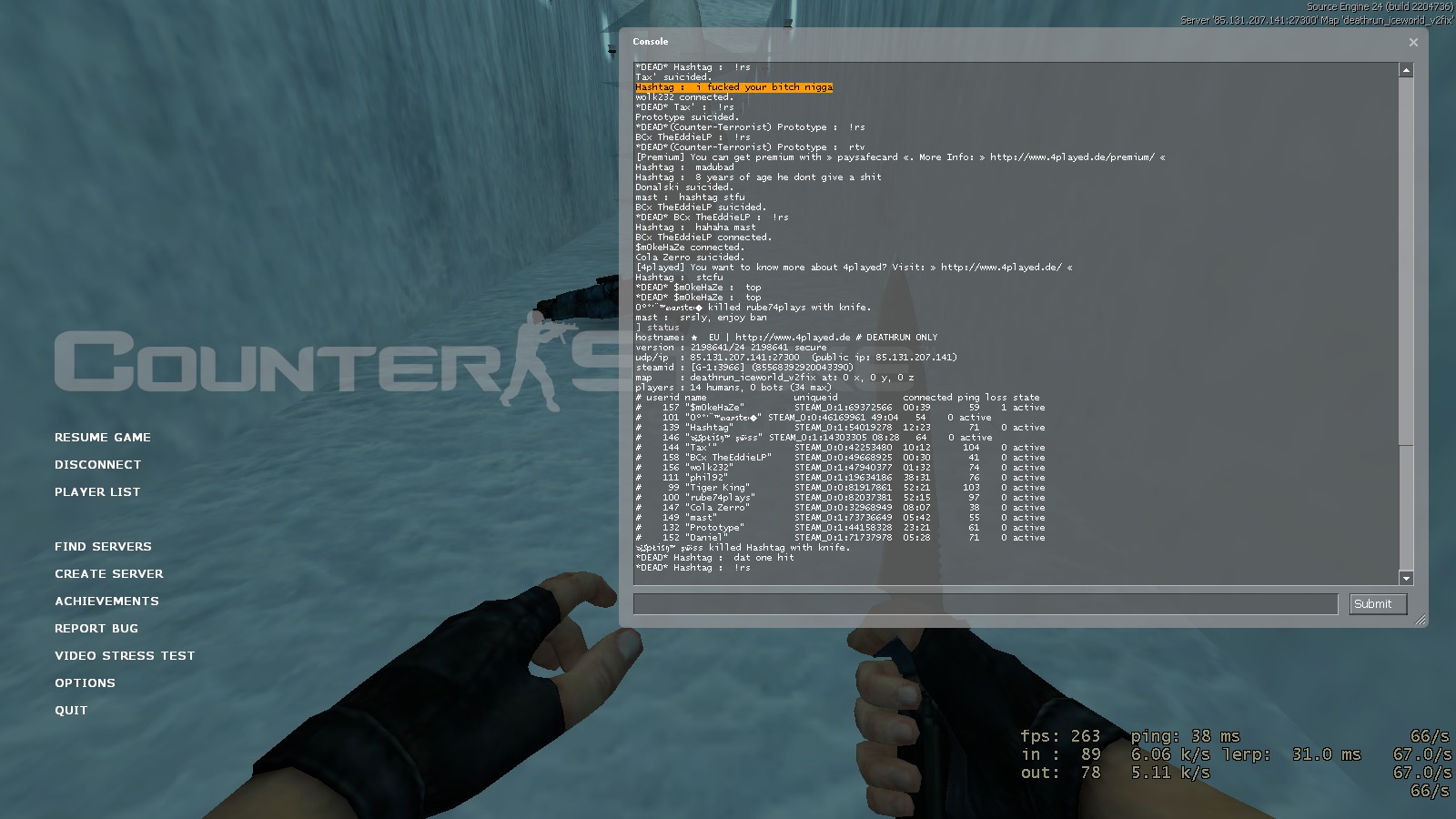Click the "rube74plays" status row

[840, 498]
